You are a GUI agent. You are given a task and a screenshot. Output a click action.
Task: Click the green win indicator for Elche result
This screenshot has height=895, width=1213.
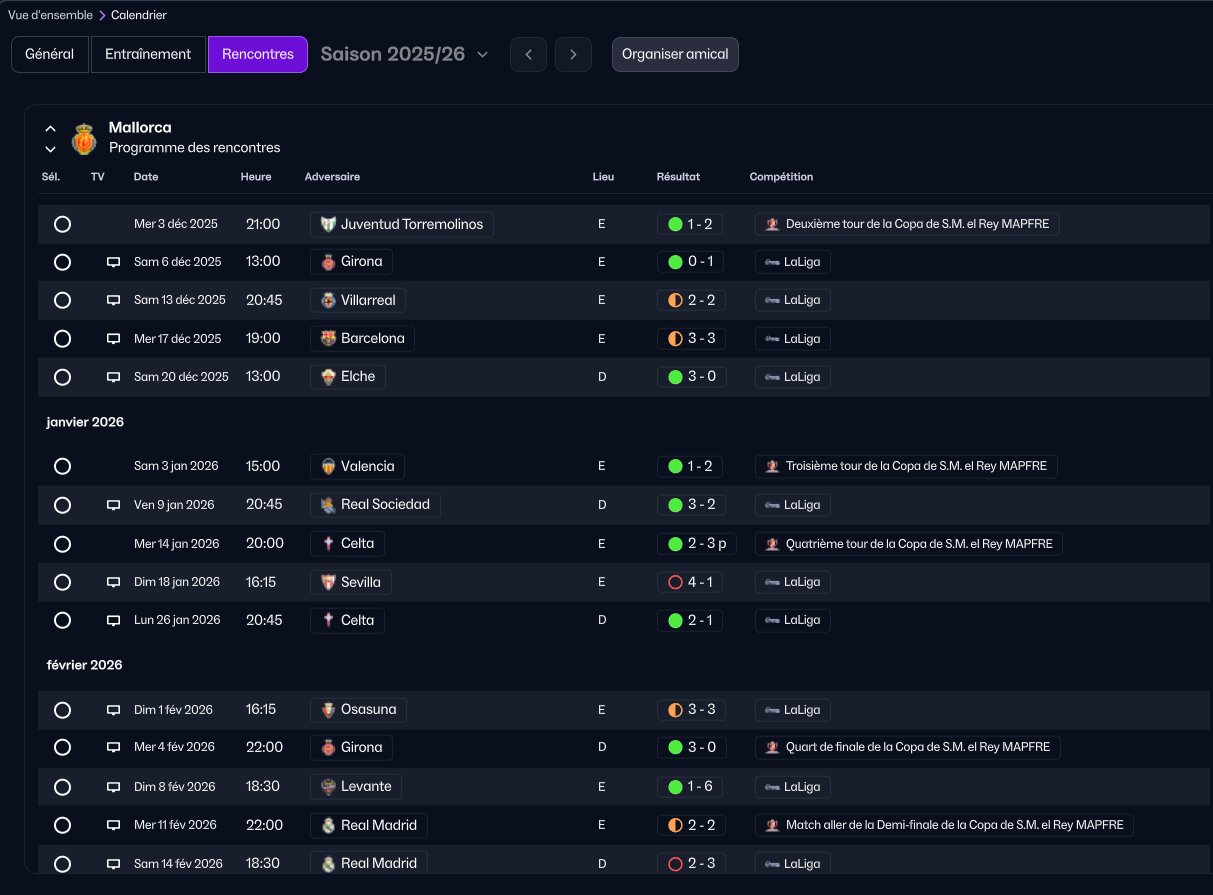coord(675,377)
